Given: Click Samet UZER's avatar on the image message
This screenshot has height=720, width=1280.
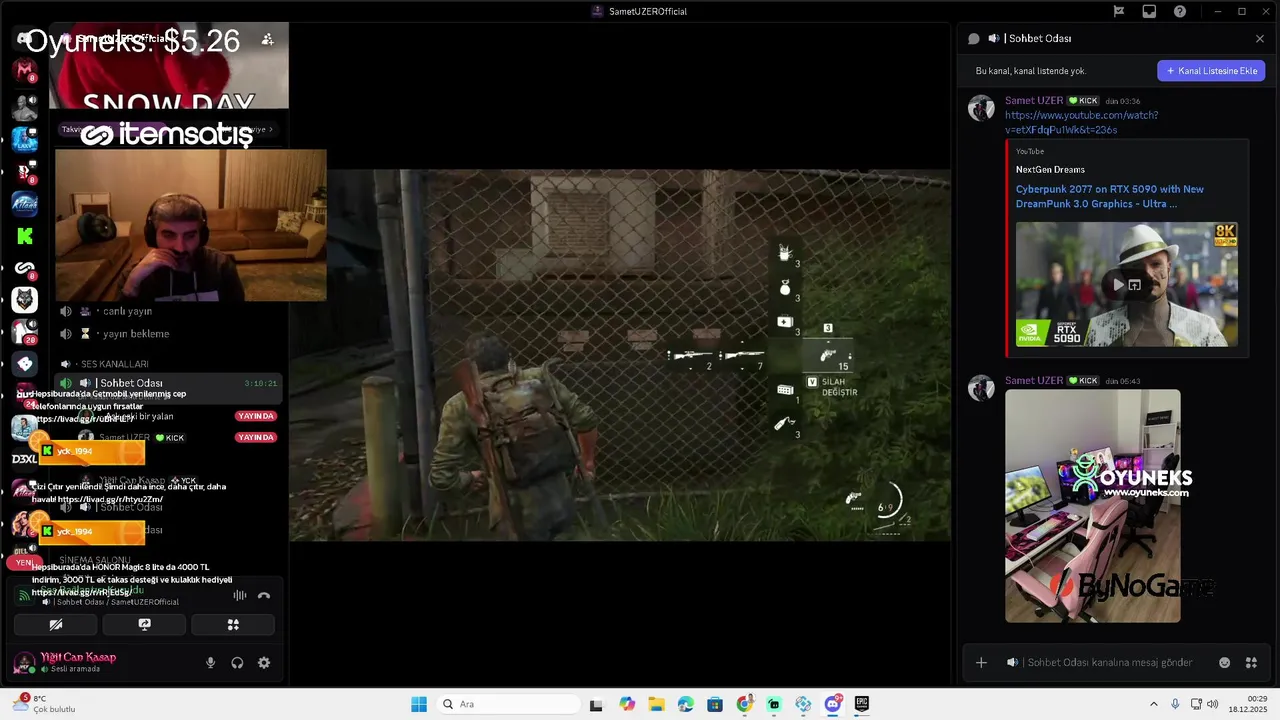Looking at the screenshot, I should 981,388.
